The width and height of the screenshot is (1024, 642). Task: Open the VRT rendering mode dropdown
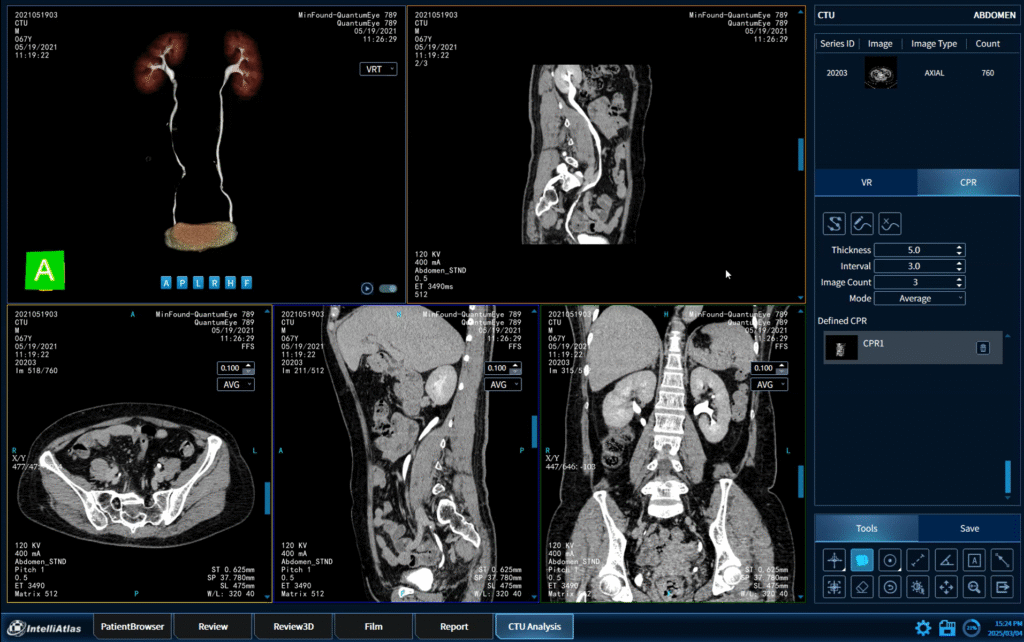click(x=378, y=69)
